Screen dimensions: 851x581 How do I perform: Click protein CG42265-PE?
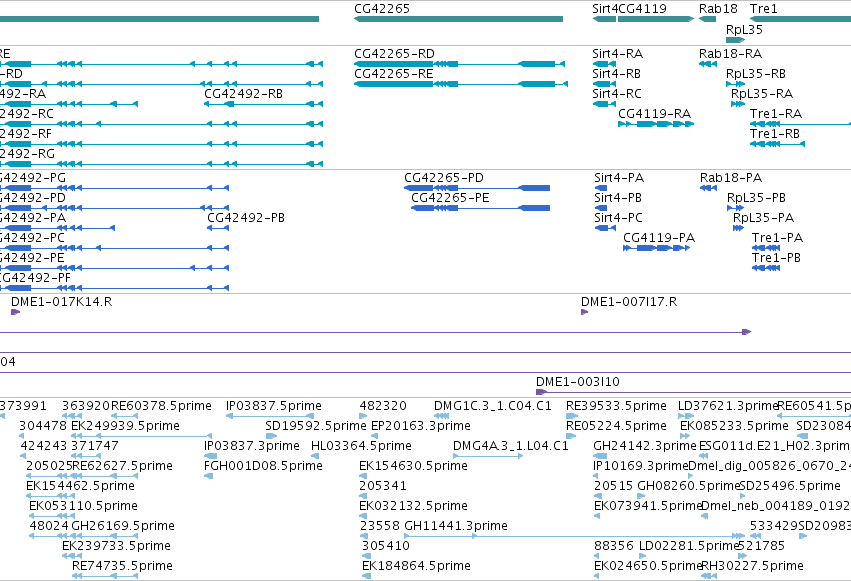pos(480,208)
